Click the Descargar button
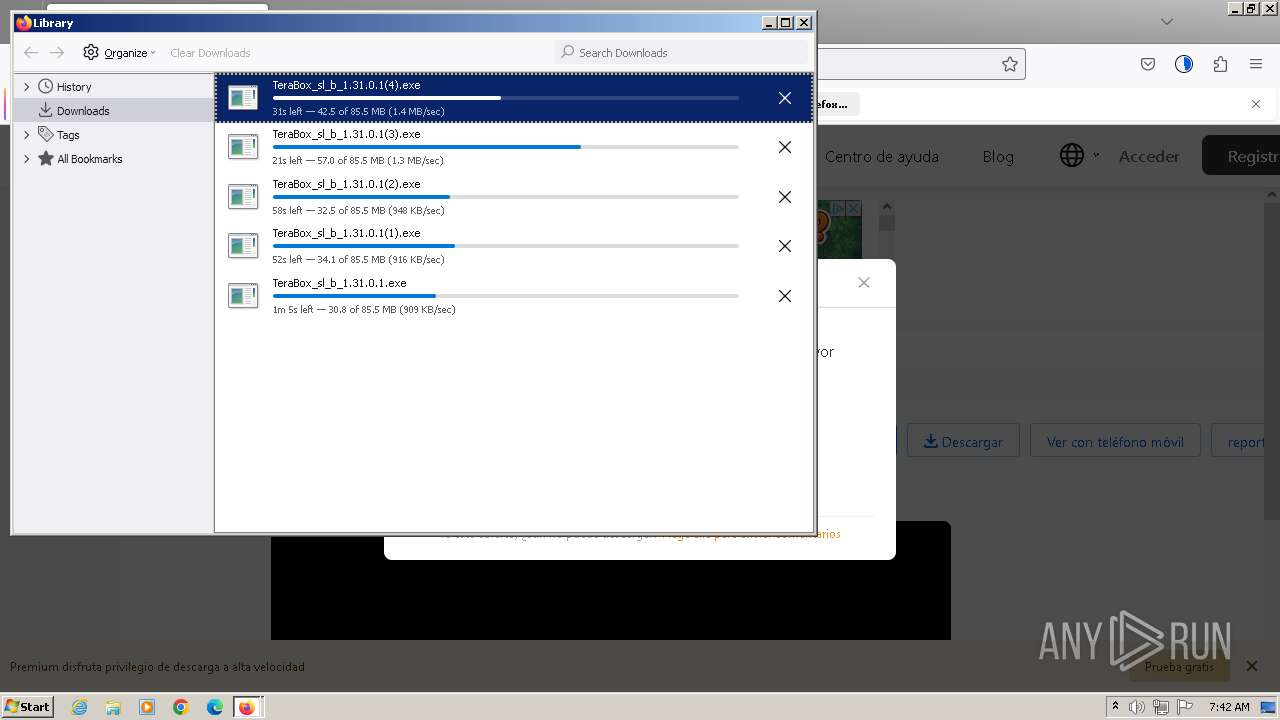This screenshot has height=720, width=1280. coord(963,441)
